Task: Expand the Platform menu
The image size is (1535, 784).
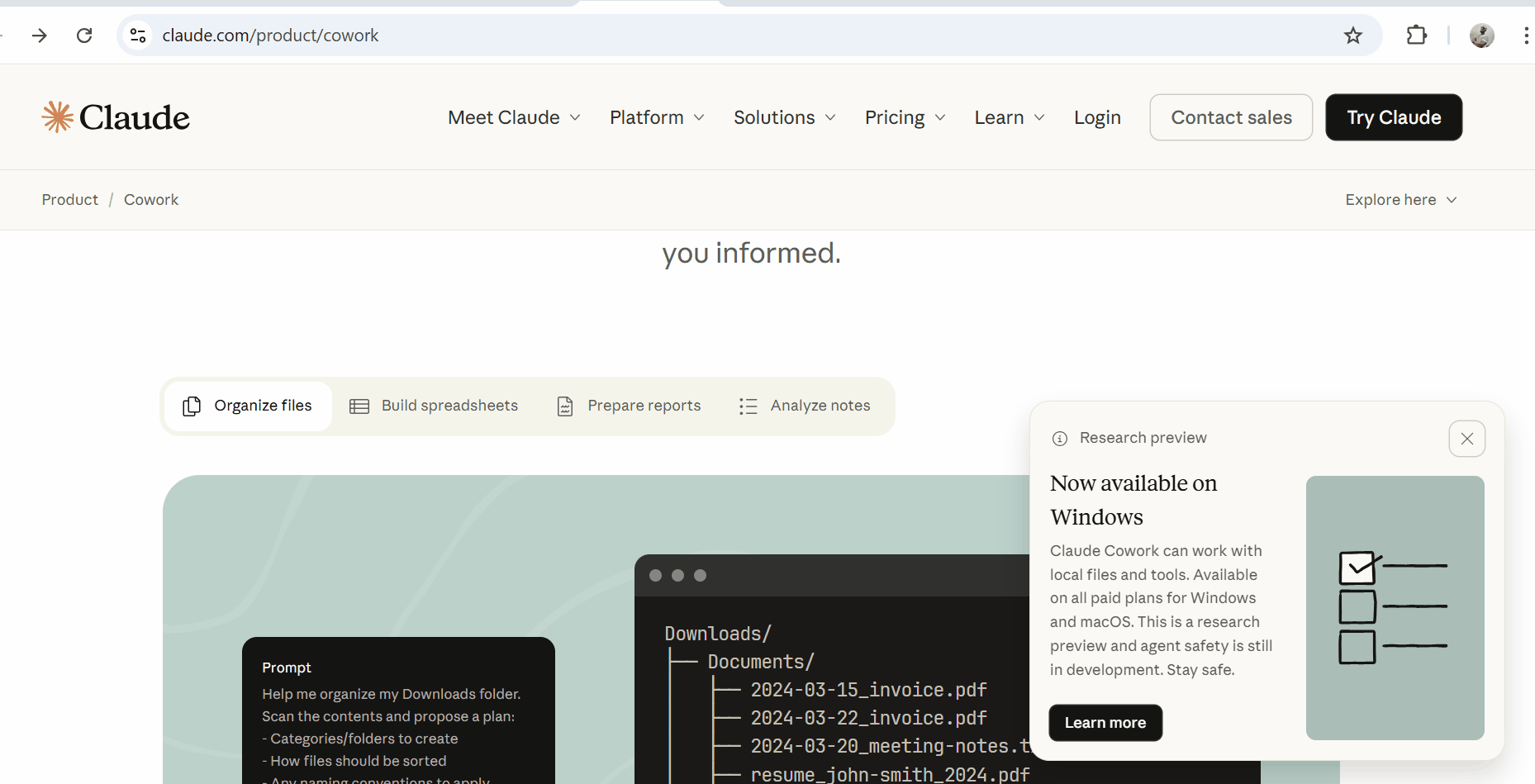Action: (657, 117)
